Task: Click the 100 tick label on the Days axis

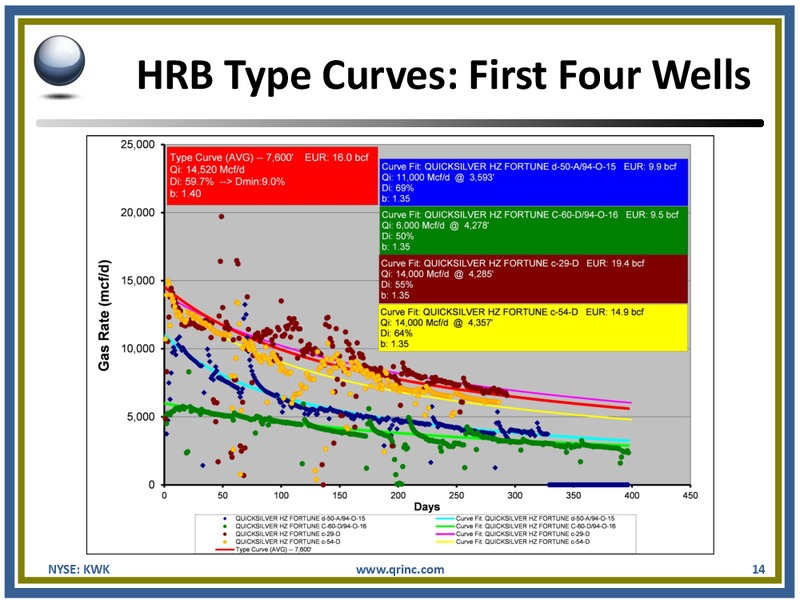Action: coord(281,495)
